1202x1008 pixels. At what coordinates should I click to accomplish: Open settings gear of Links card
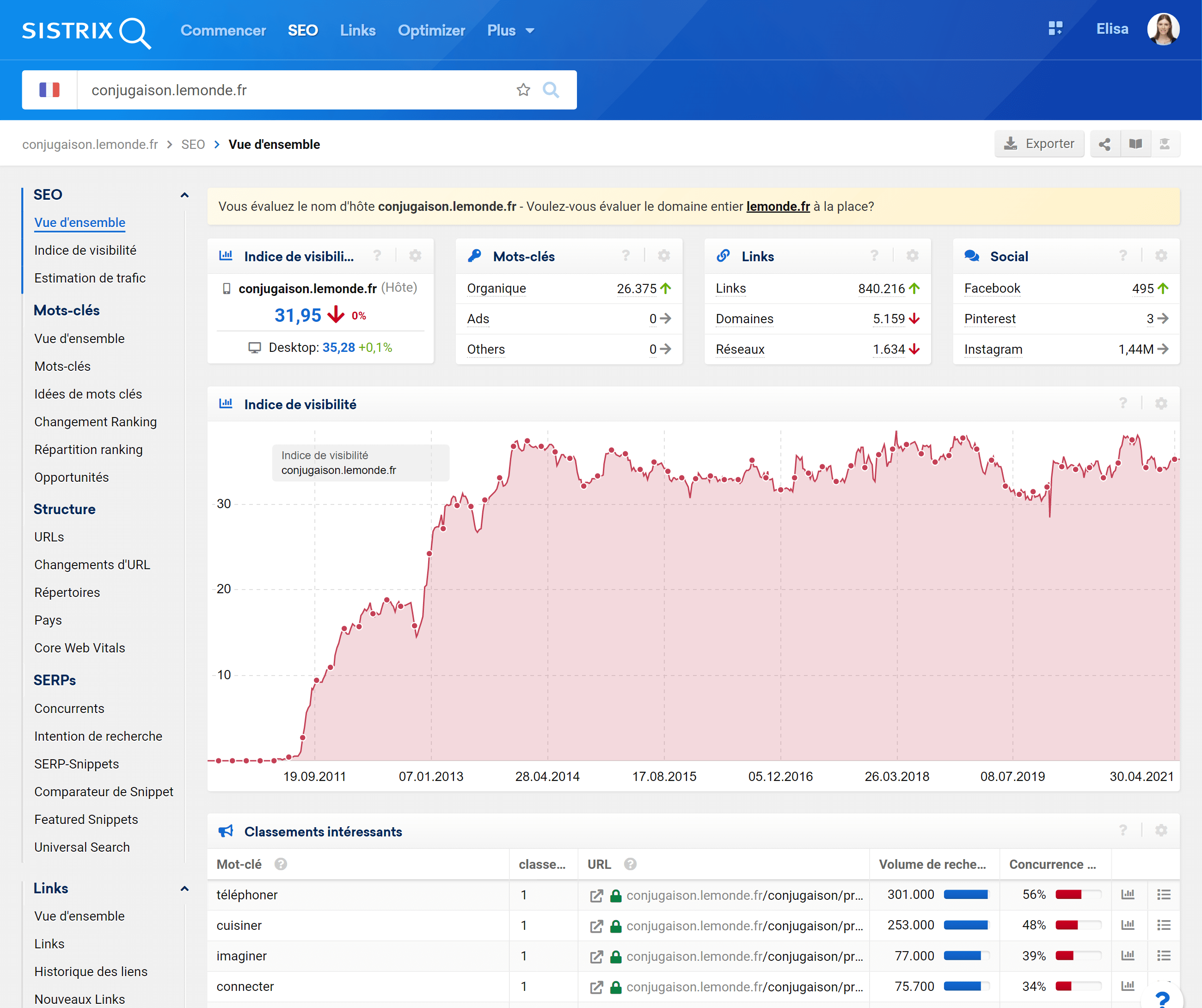[913, 256]
